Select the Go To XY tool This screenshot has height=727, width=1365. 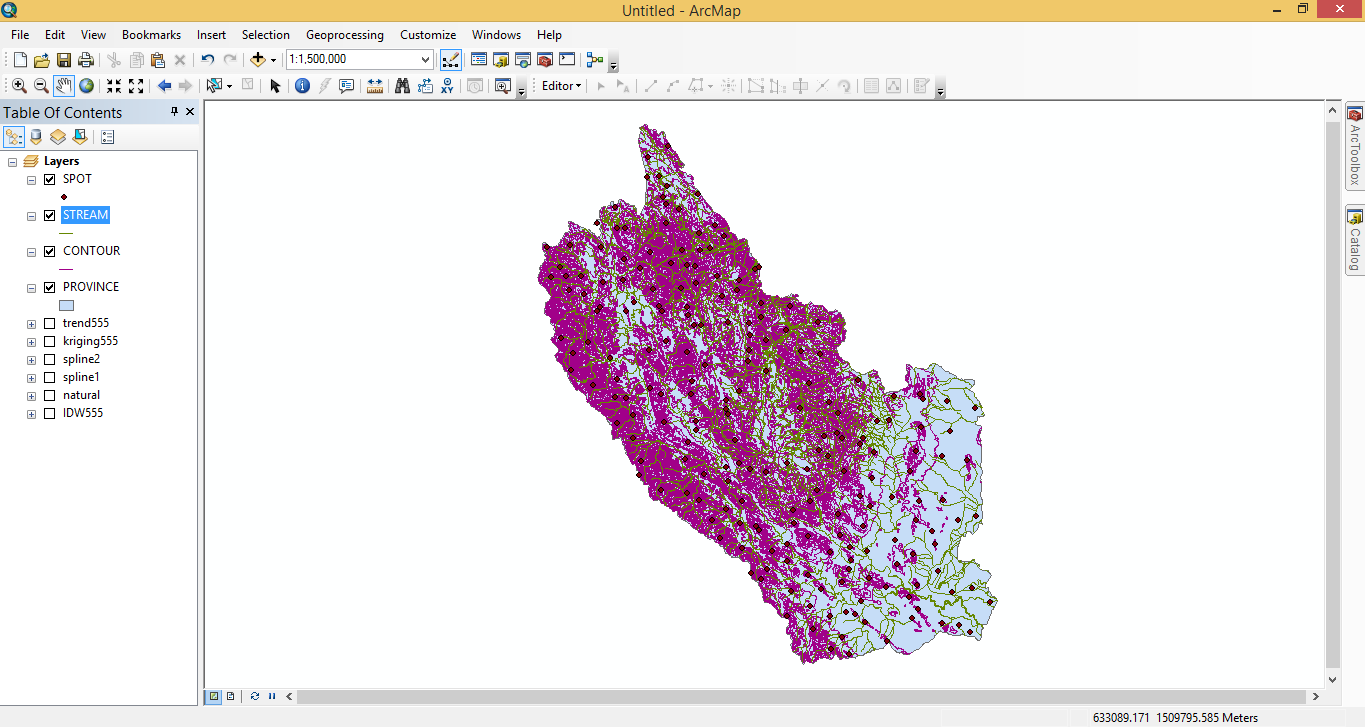(x=446, y=86)
